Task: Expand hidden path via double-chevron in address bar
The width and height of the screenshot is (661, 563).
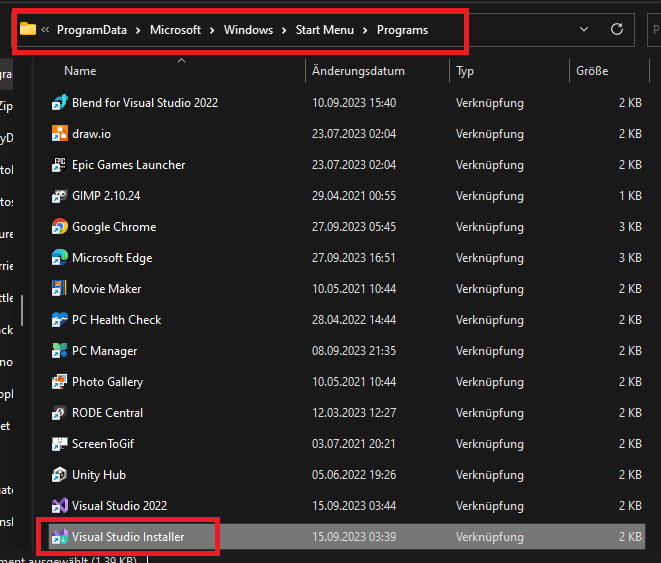Action: coord(45,29)
